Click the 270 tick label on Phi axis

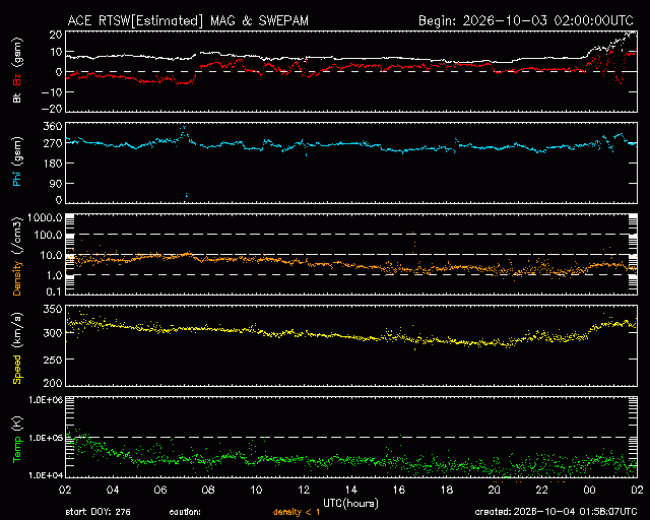coord(53,143)
